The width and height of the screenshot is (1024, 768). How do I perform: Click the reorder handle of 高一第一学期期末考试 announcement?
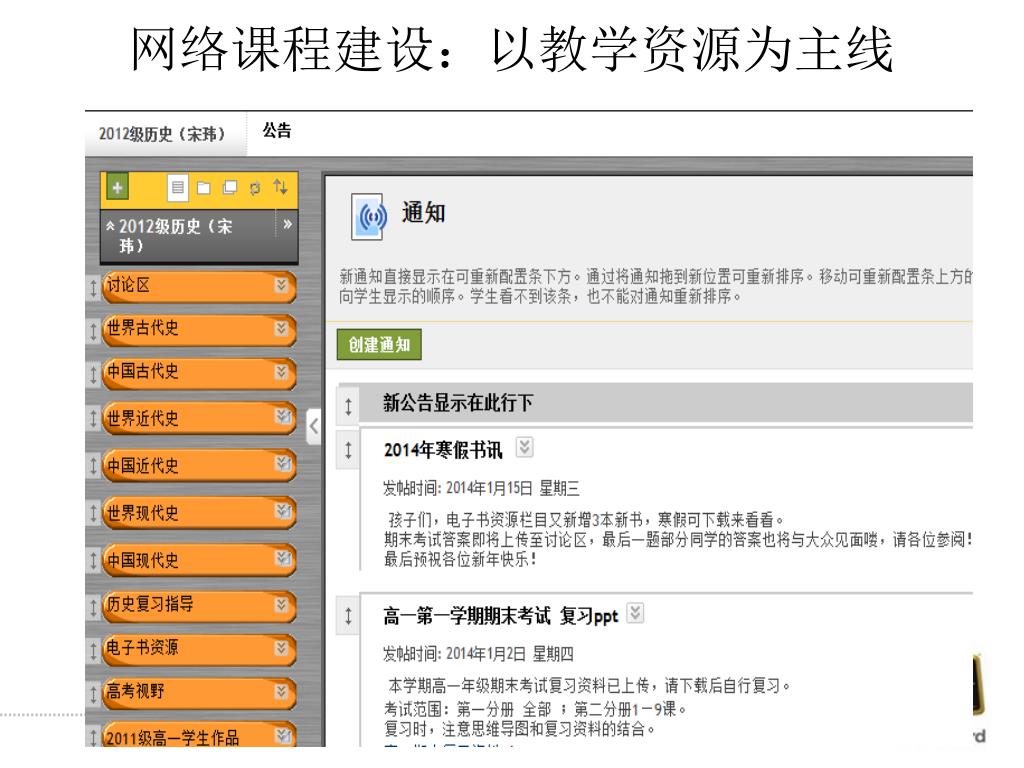[x=348, y=615]
